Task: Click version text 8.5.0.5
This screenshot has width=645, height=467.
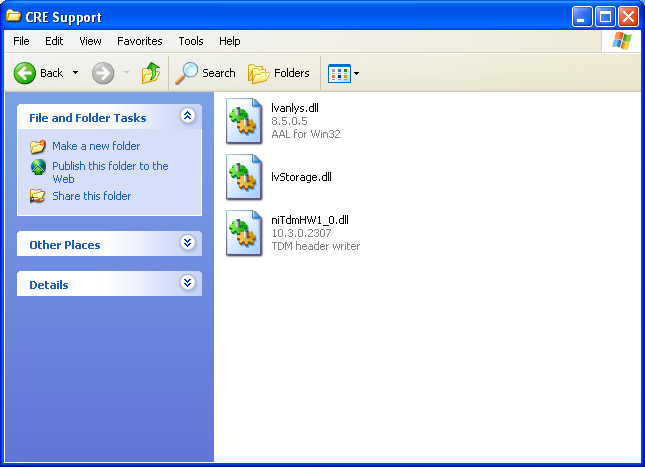Action: pyautogui.click(x=289, y=121)
